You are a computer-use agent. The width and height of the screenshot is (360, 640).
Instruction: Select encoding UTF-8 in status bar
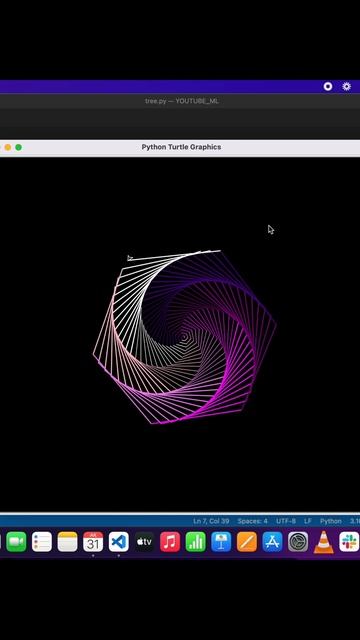286,521
